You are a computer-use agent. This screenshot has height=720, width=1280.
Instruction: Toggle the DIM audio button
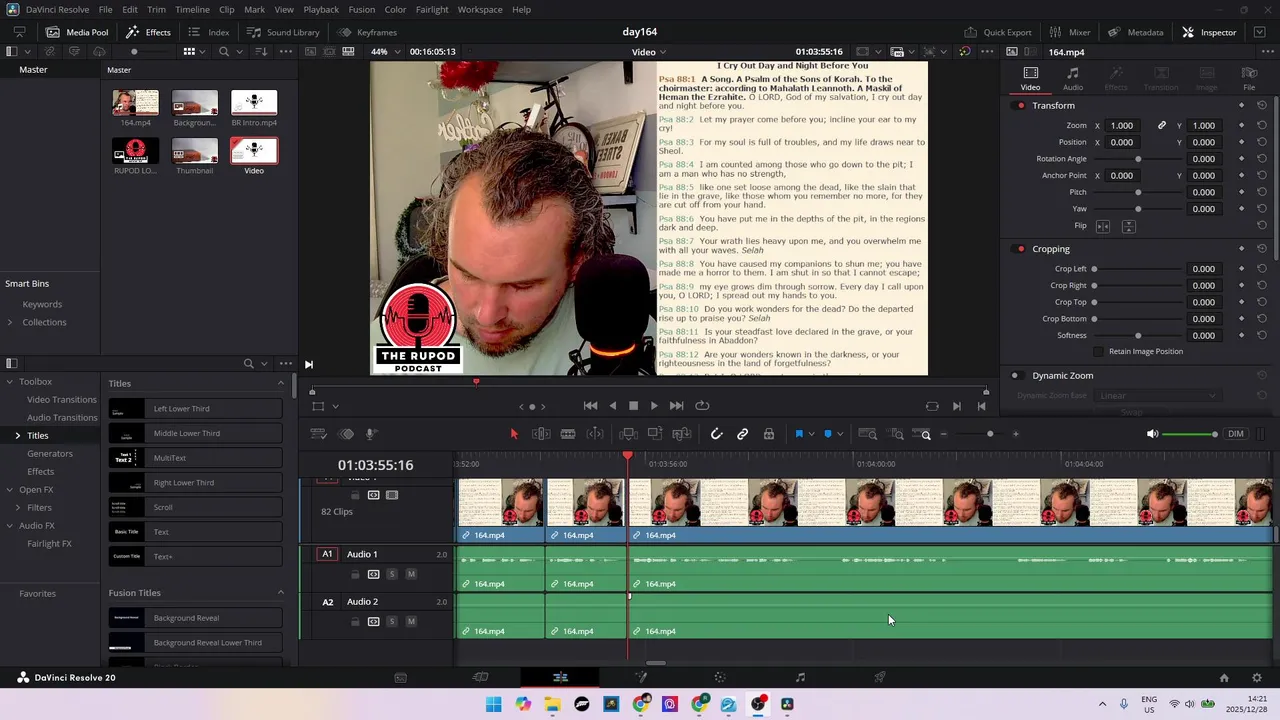(1236, 434)
